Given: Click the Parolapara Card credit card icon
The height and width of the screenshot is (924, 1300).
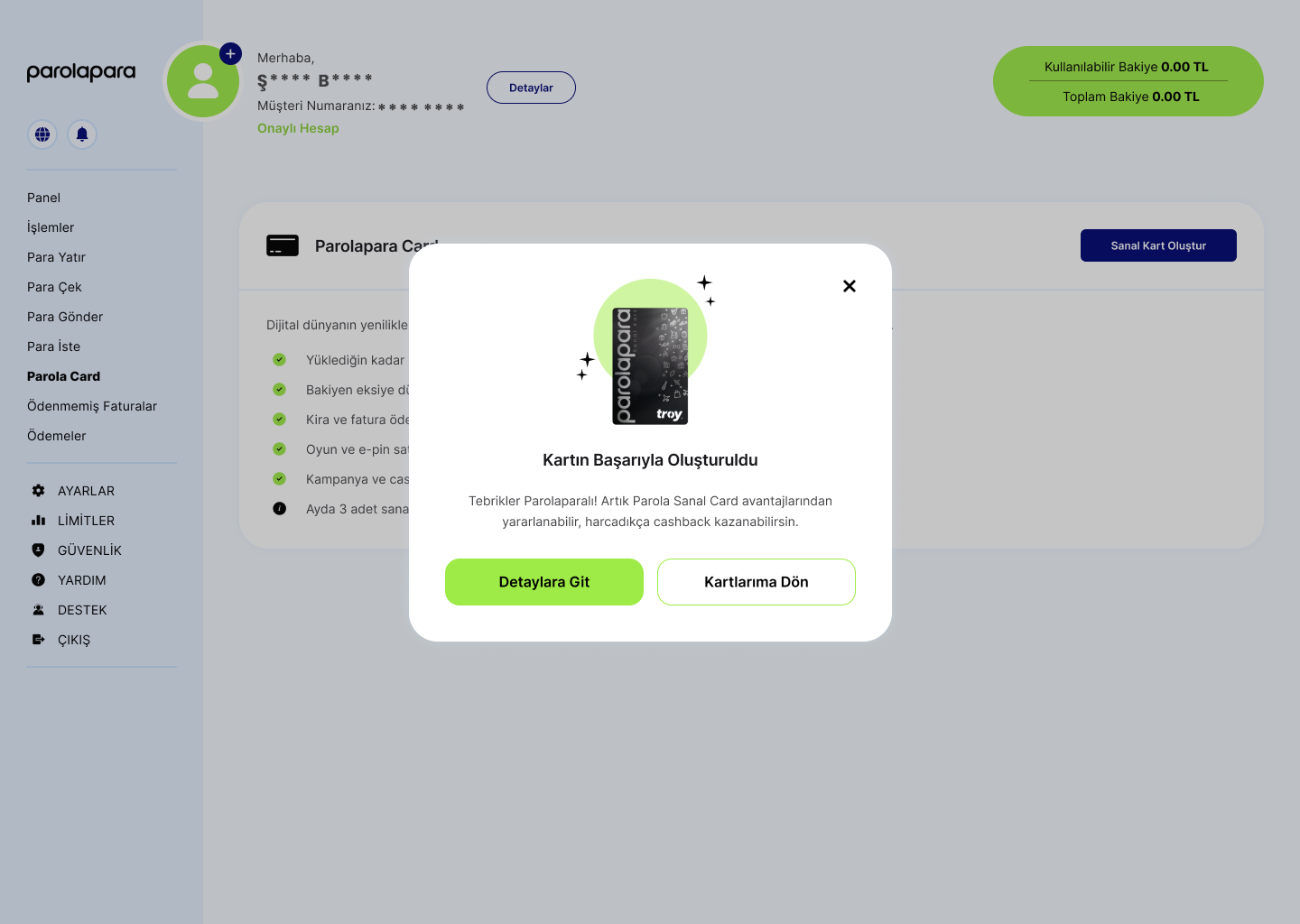Looking at the screenshot, I should pos(283,245).
